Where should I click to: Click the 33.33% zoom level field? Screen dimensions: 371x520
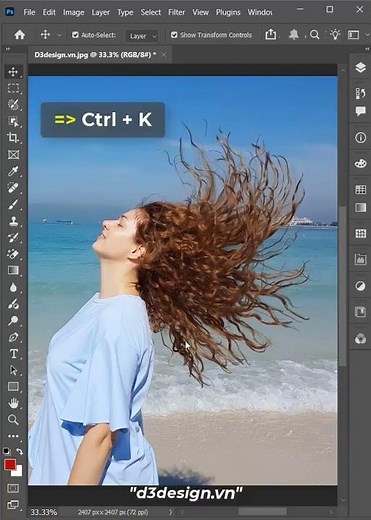pyautogui.click(x=44, y=512)
